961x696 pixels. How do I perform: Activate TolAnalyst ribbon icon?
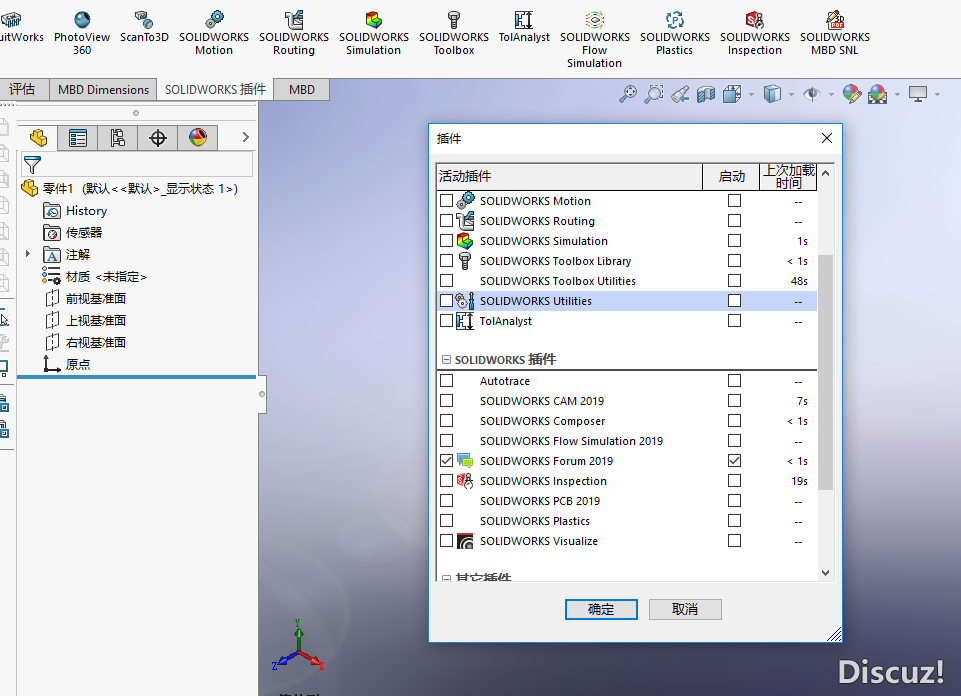[524, 27]
